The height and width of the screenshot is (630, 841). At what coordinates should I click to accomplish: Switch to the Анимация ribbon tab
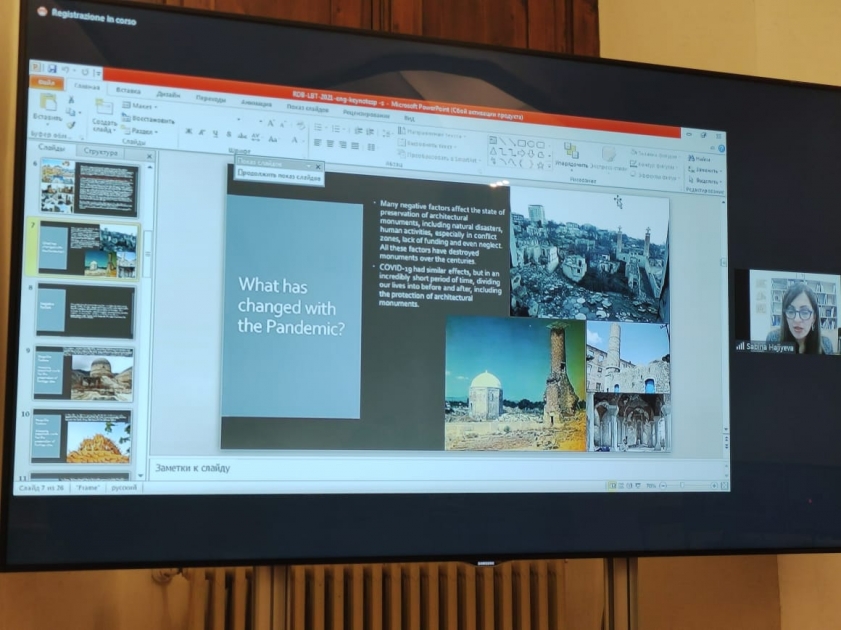point(256,103)
